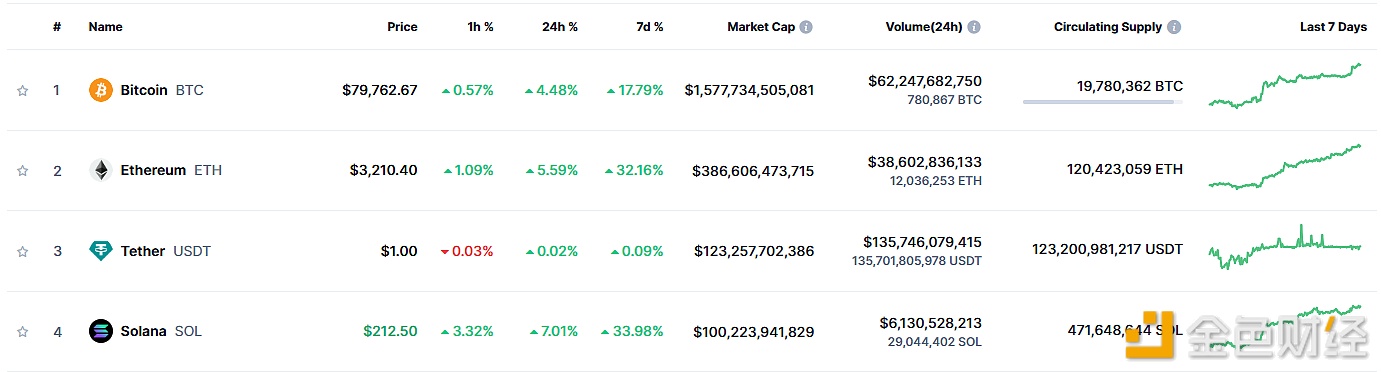Image resolution: width=1381 pixels, height=372 pixels.
Task: Star Bitcoin to add to watchlist
Action: coord(22,90)
